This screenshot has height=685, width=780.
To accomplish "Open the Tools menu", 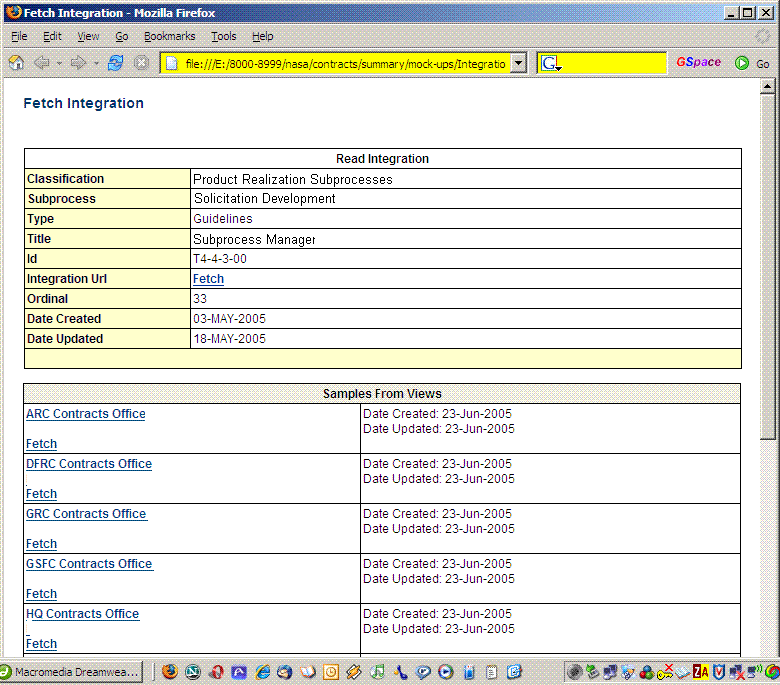I will (223, 36).
